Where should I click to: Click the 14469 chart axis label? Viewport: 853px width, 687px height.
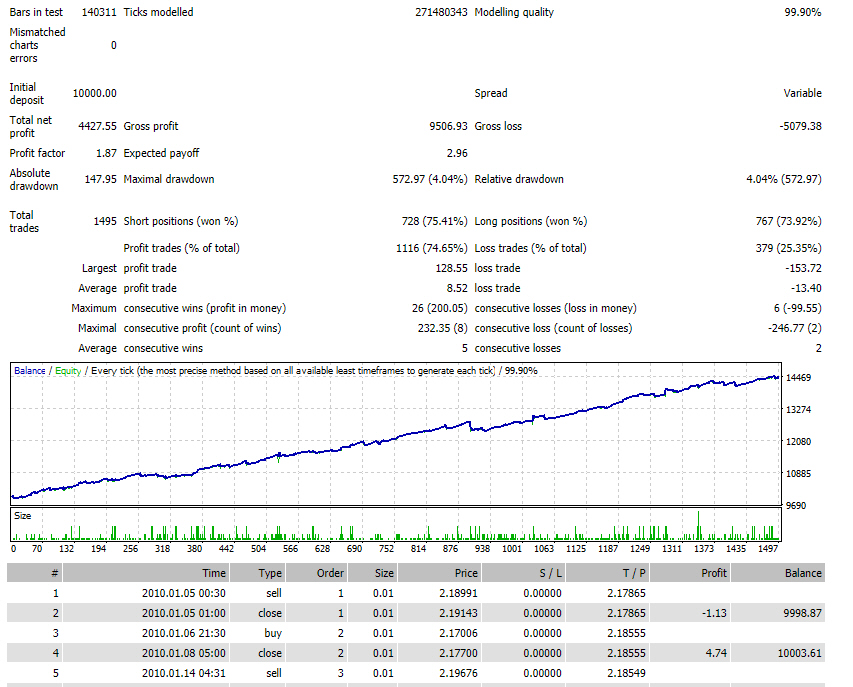(x=798, y=377)
